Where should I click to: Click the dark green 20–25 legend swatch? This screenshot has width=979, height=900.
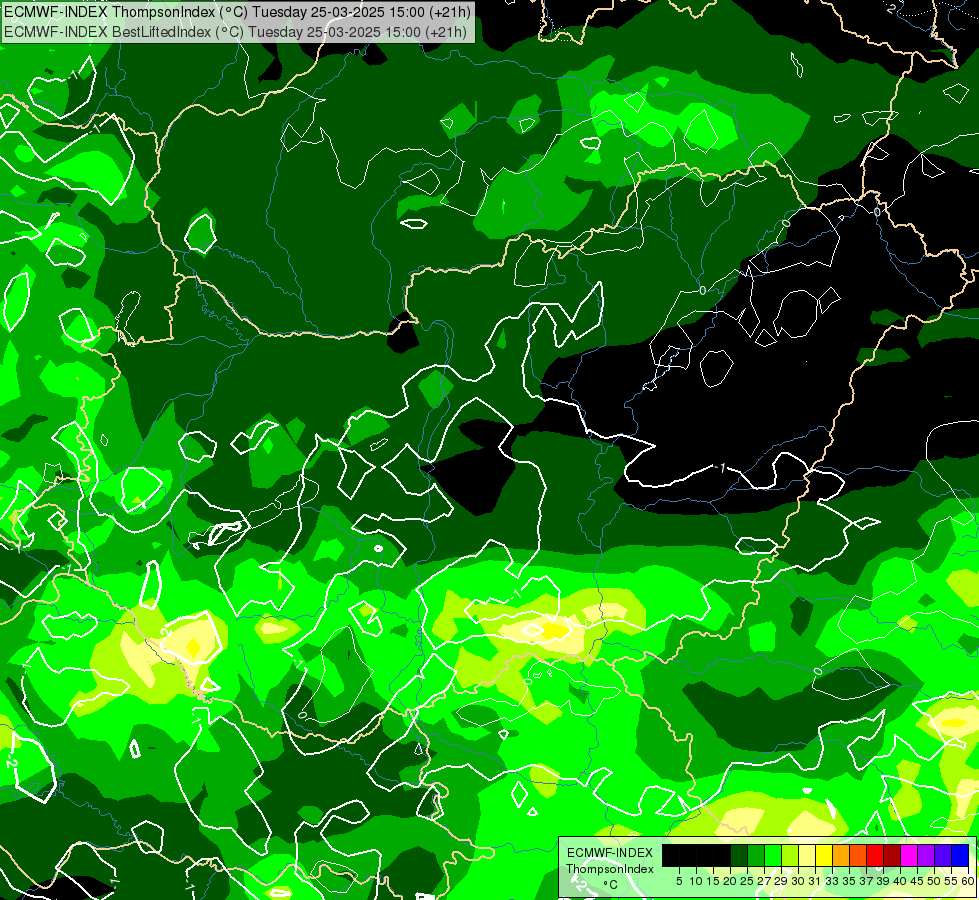click(x=739, y=856)
